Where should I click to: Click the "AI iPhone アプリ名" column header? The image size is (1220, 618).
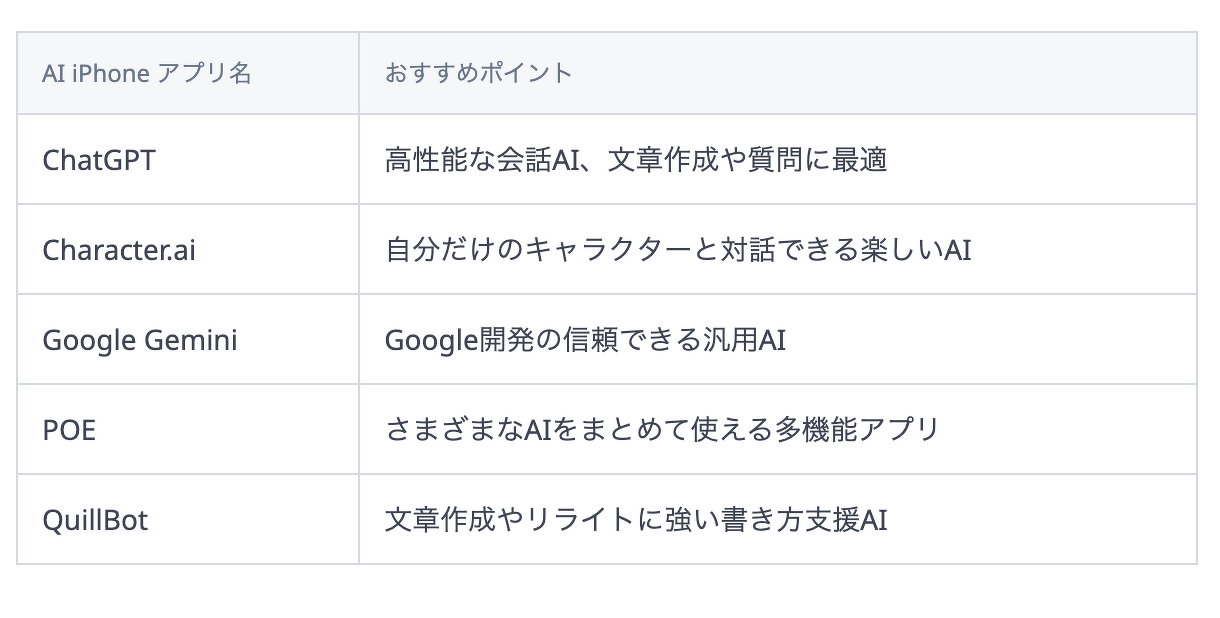point(188,73)
